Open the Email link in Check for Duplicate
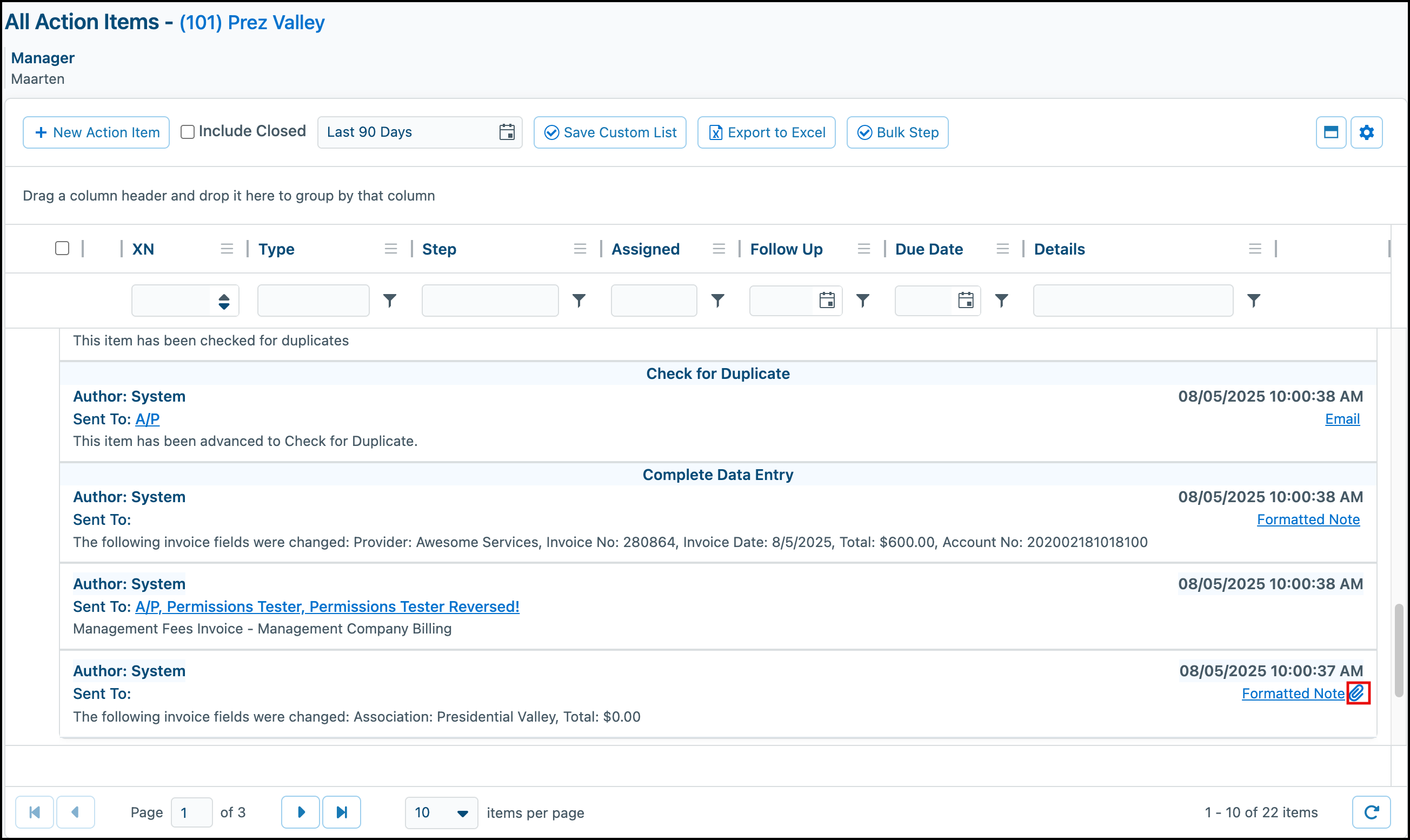This screenshot has height=840, width=1410. [1342, 419]
